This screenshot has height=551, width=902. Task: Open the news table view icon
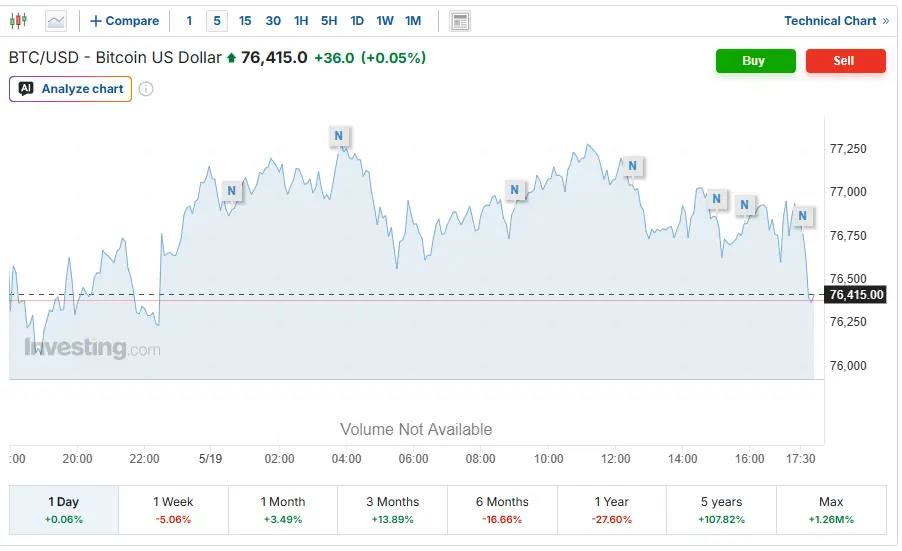(460, 21)
